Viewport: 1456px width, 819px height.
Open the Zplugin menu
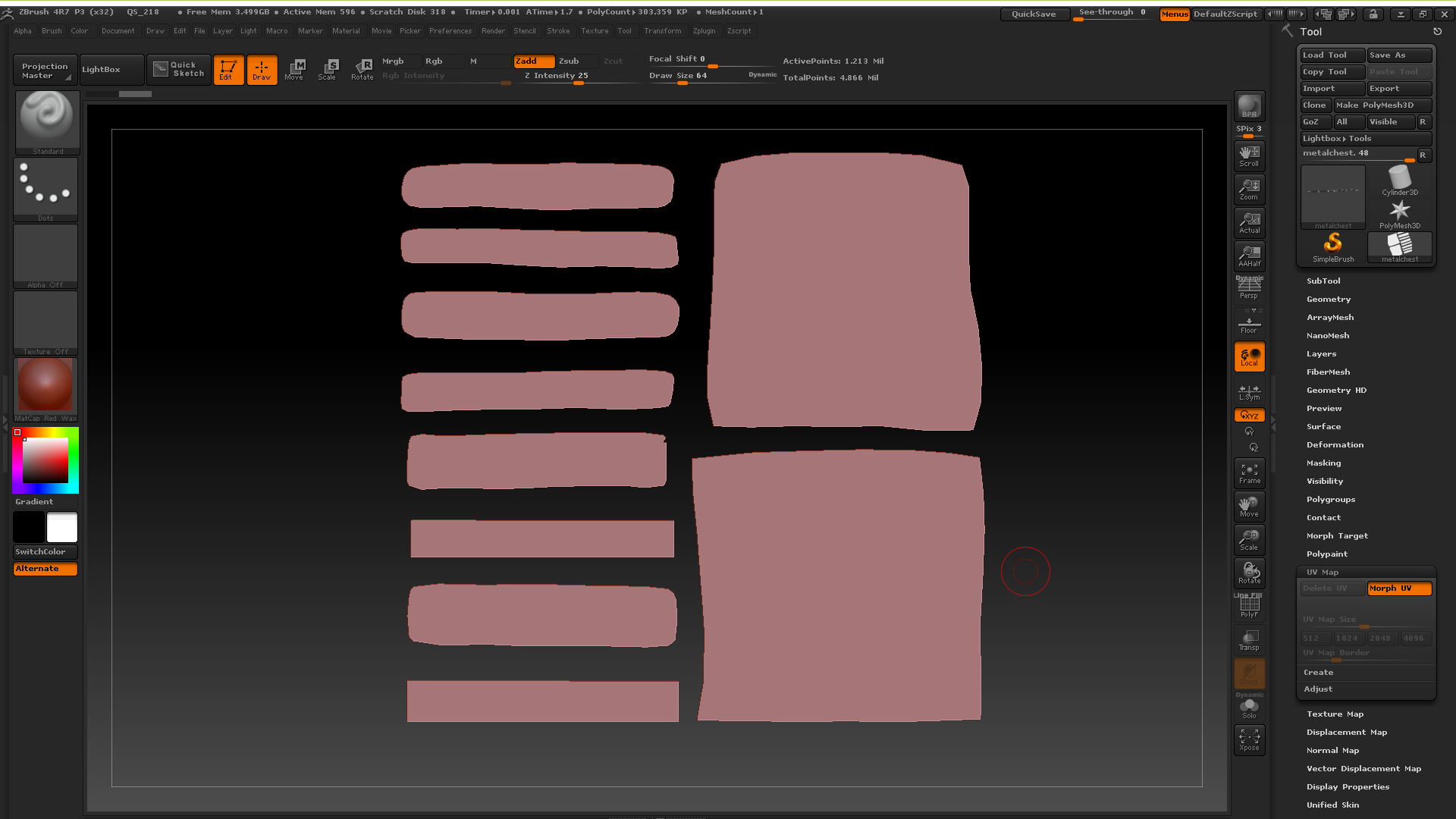704,31
